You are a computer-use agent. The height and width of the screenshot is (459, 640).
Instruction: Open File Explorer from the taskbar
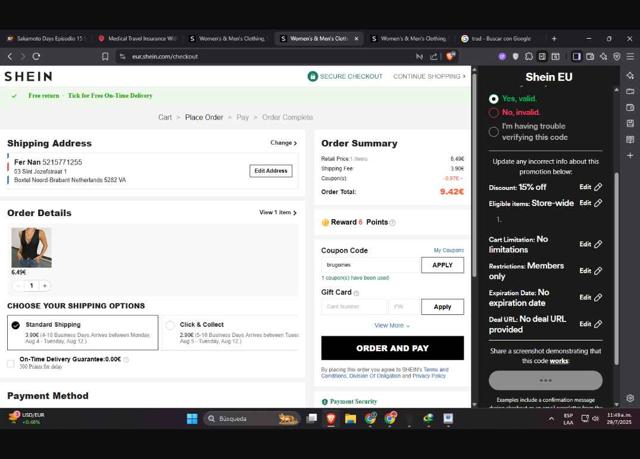(351, 419)
